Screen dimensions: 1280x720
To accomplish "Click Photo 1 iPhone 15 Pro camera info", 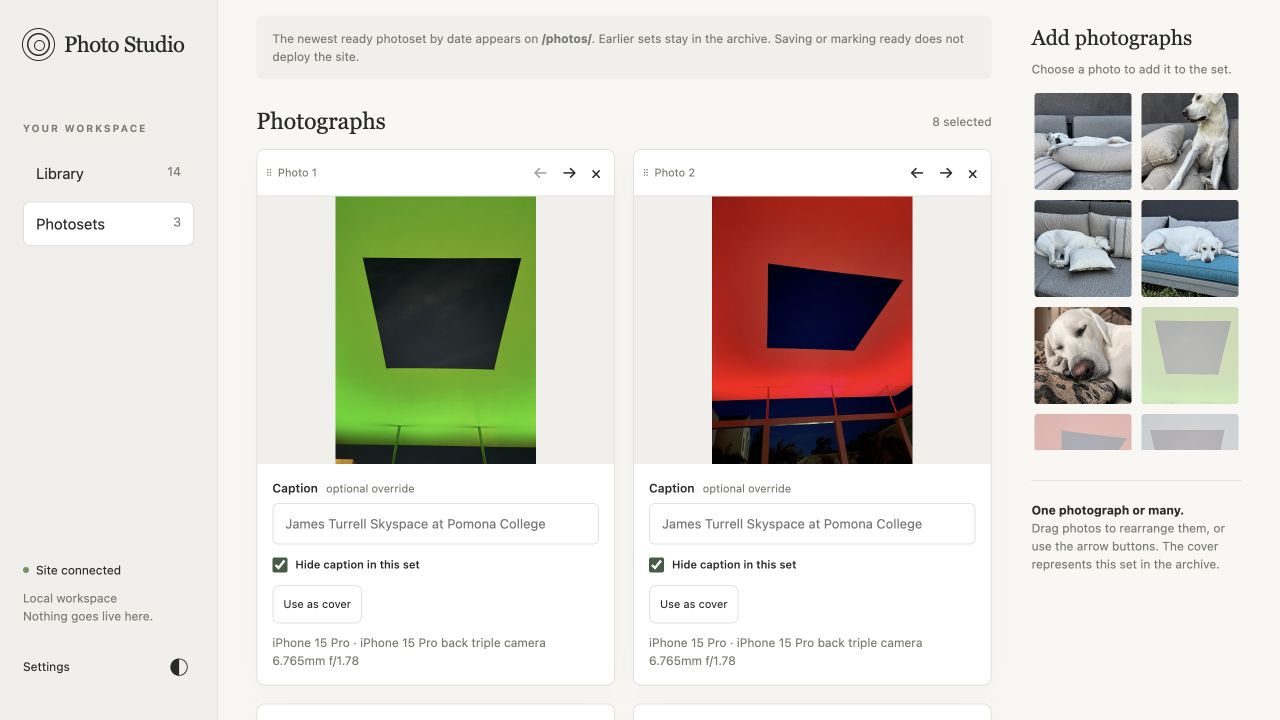I will click(x=409, y=652).
